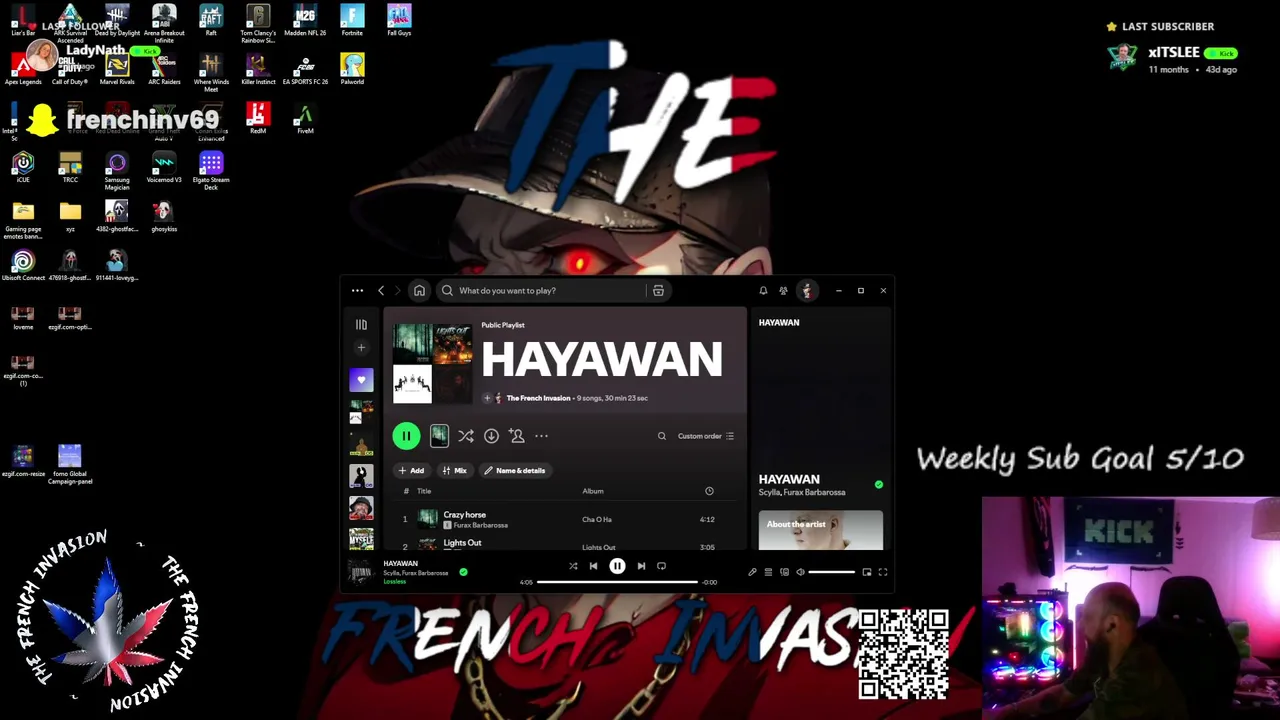Sort tracks by the Title column header

pyautogui.click(x=424, y=491)
